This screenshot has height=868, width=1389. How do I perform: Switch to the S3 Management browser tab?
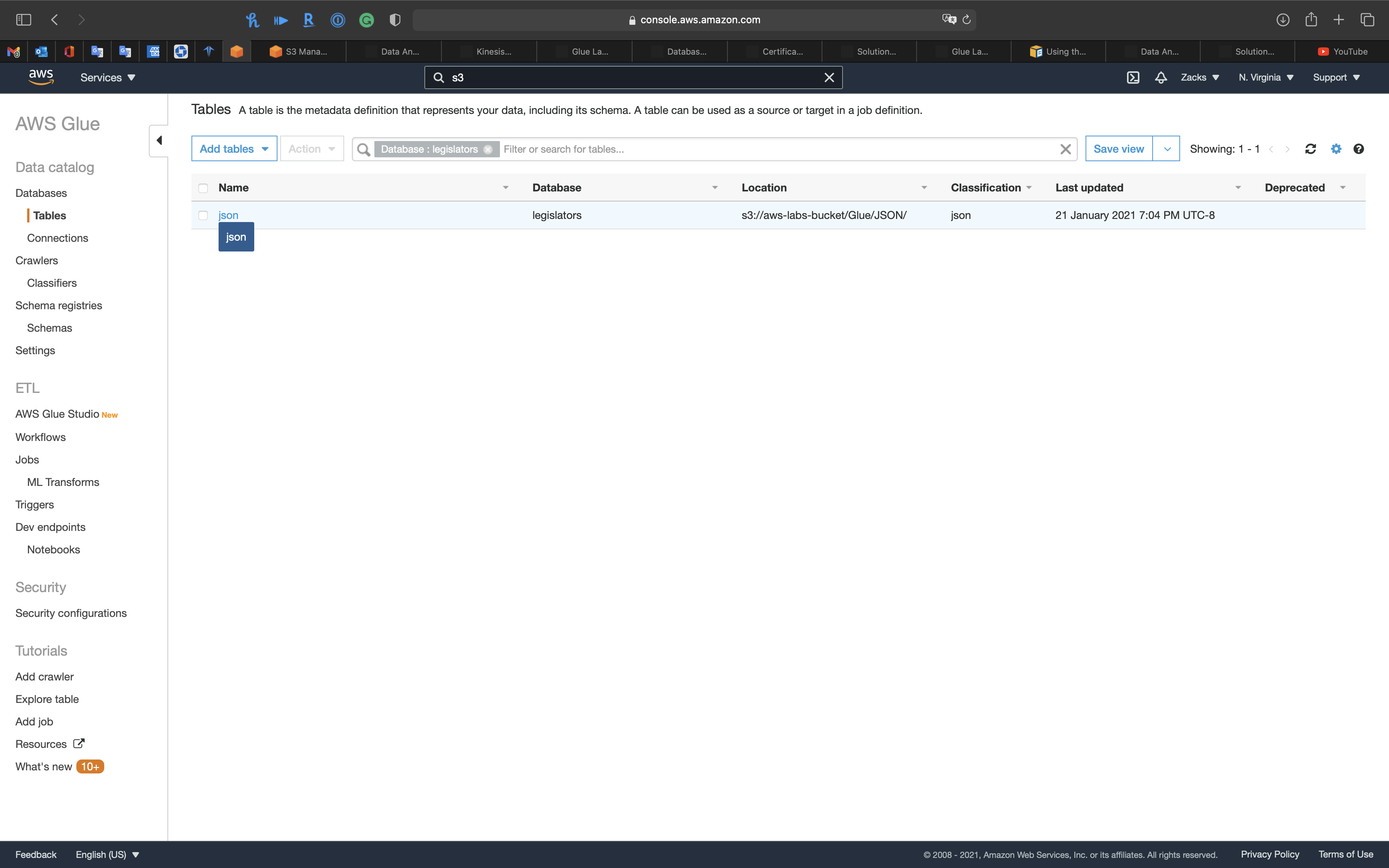coord(298,52)
